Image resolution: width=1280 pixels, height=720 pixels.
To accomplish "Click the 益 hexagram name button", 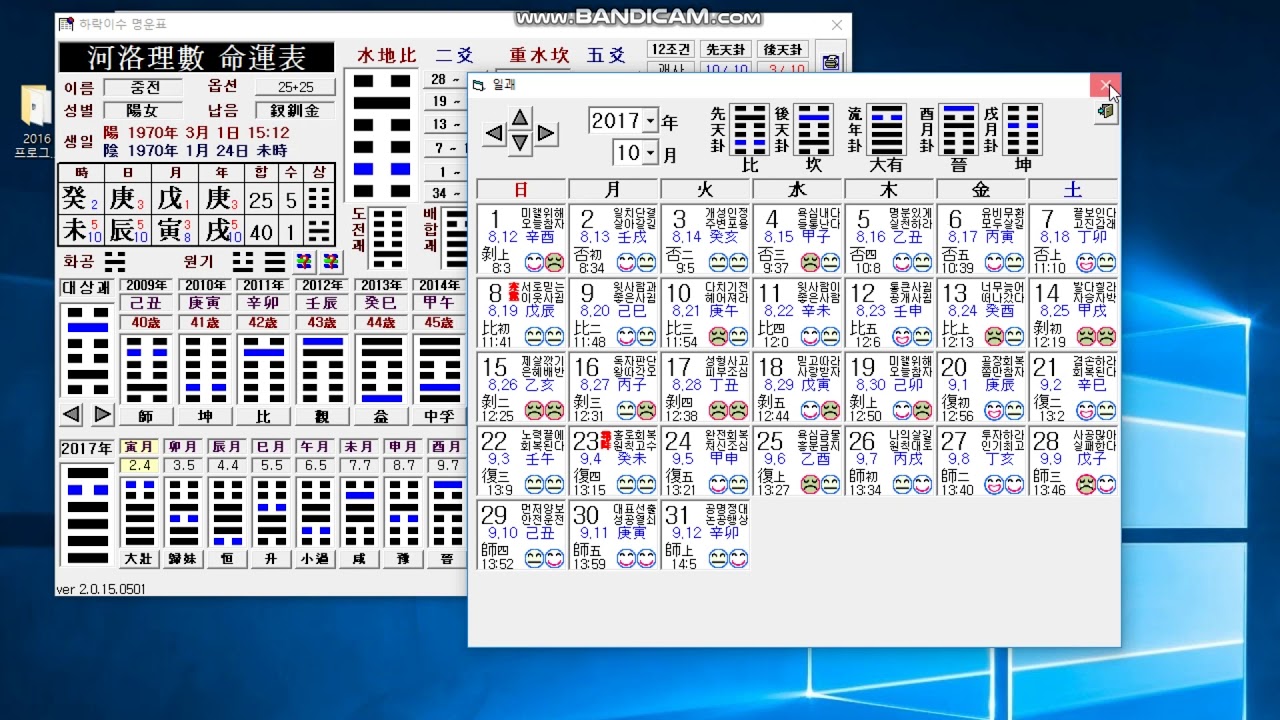I will [x=381, y=415].
